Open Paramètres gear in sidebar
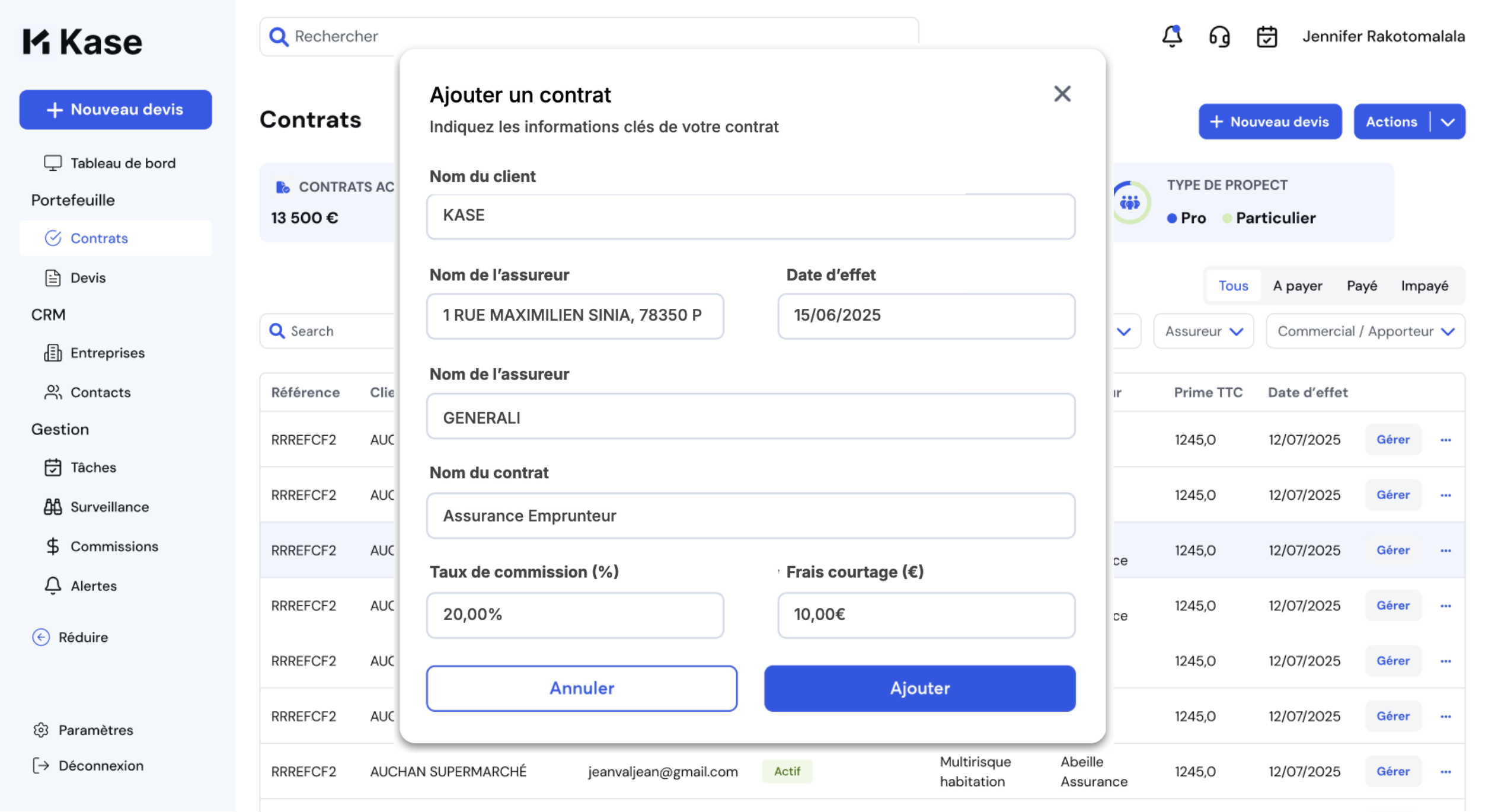Screen dimensions: 1495x812 pyautogui.click(x=41, y=730)
